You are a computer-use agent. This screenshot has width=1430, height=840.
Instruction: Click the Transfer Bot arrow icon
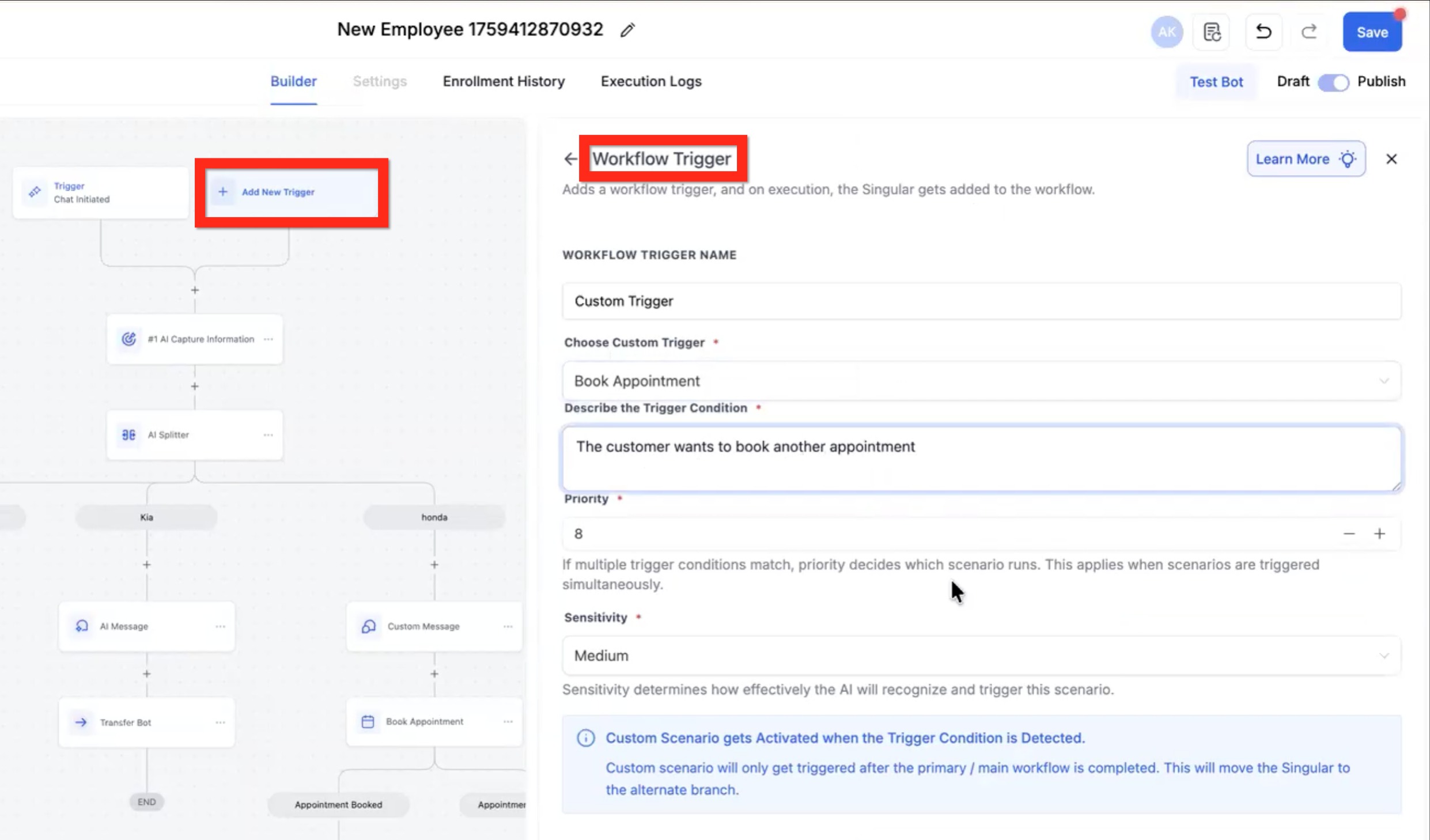click(81, 722)
